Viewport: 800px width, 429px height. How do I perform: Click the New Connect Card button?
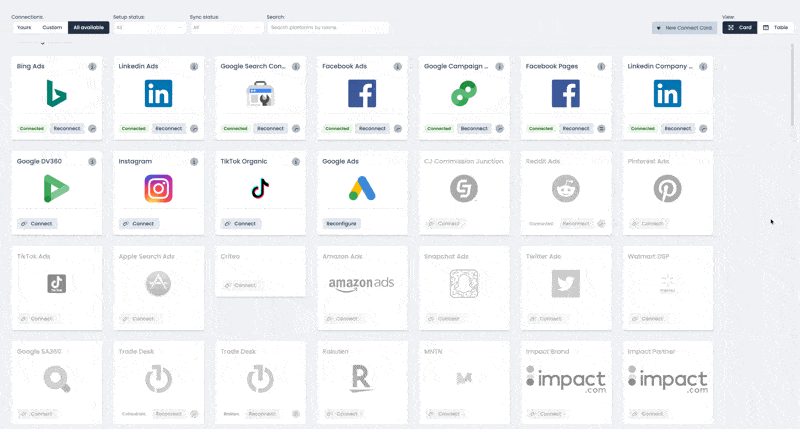pyautogui.click(x=684, y=28)
